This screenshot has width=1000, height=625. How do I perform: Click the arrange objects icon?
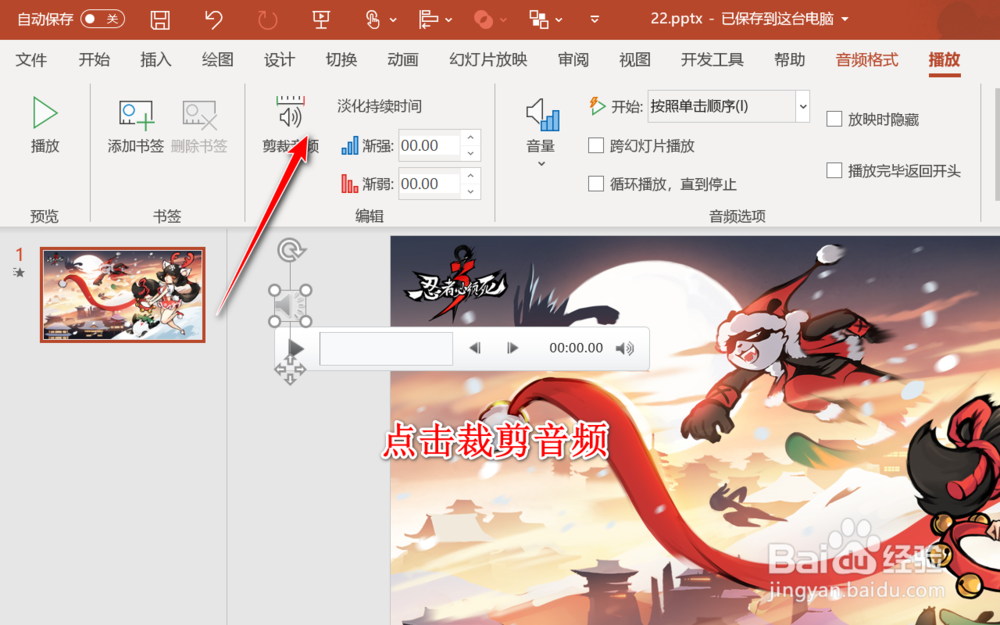[539, 20]
